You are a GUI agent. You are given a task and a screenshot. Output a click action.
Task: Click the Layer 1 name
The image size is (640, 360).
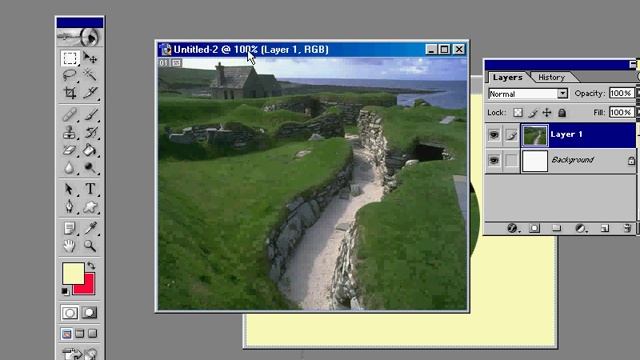(x=566, y=134)
